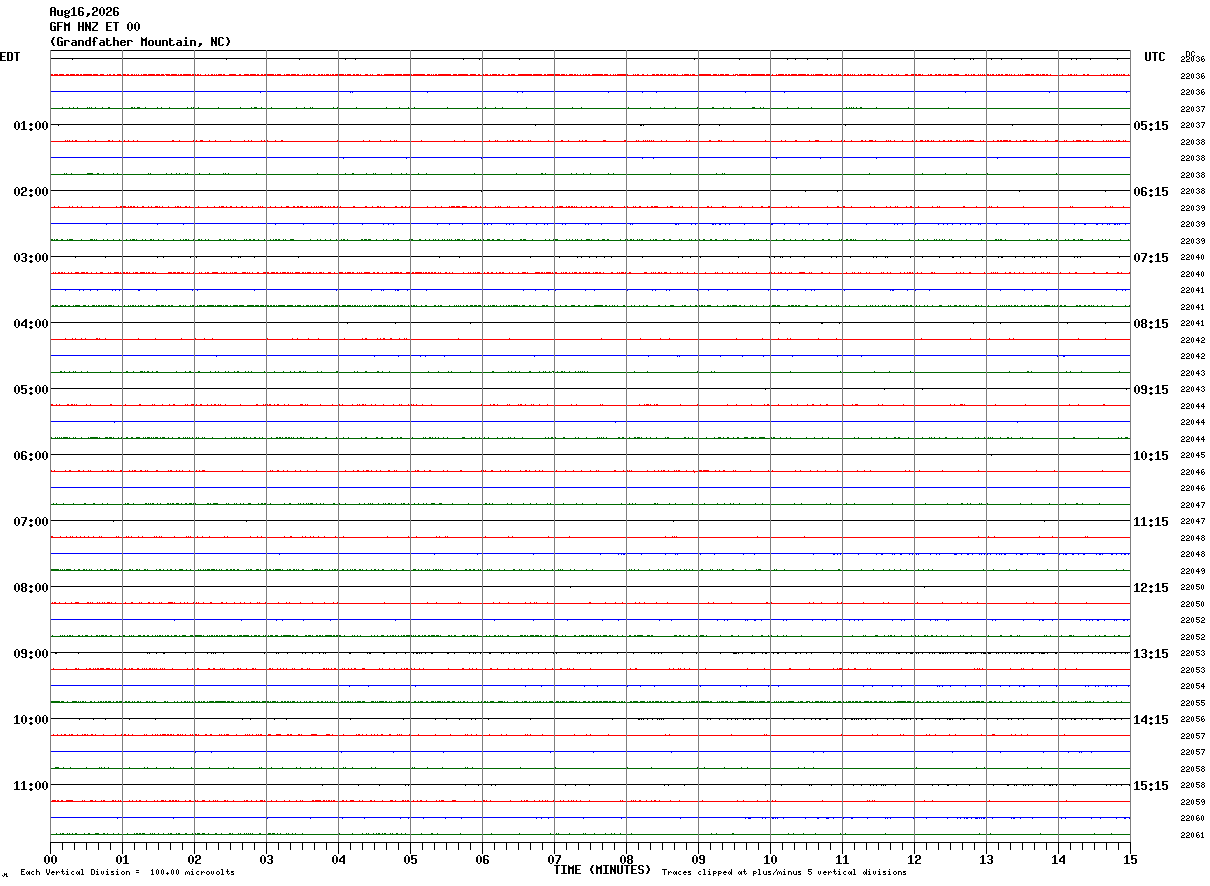Click the 13:15 UTC row label

[1150, 654]
